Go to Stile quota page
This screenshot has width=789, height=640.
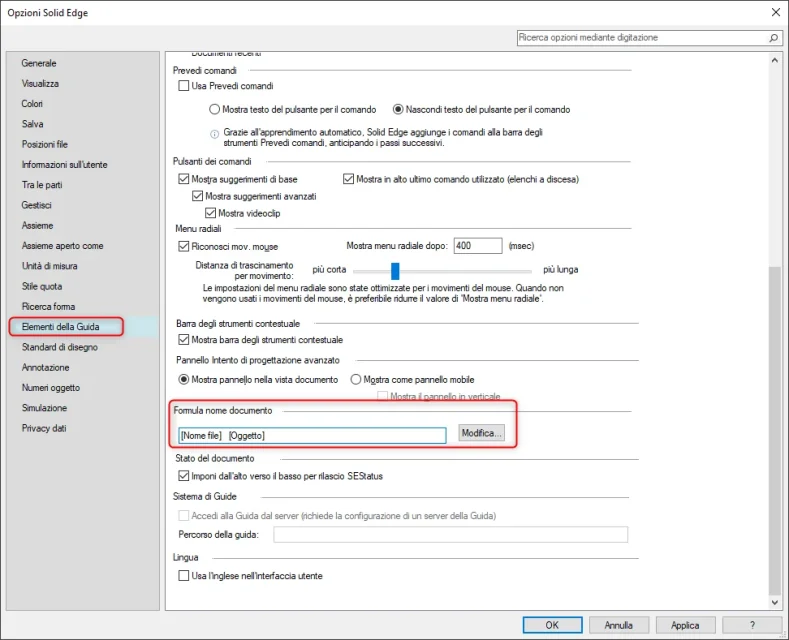42,286
